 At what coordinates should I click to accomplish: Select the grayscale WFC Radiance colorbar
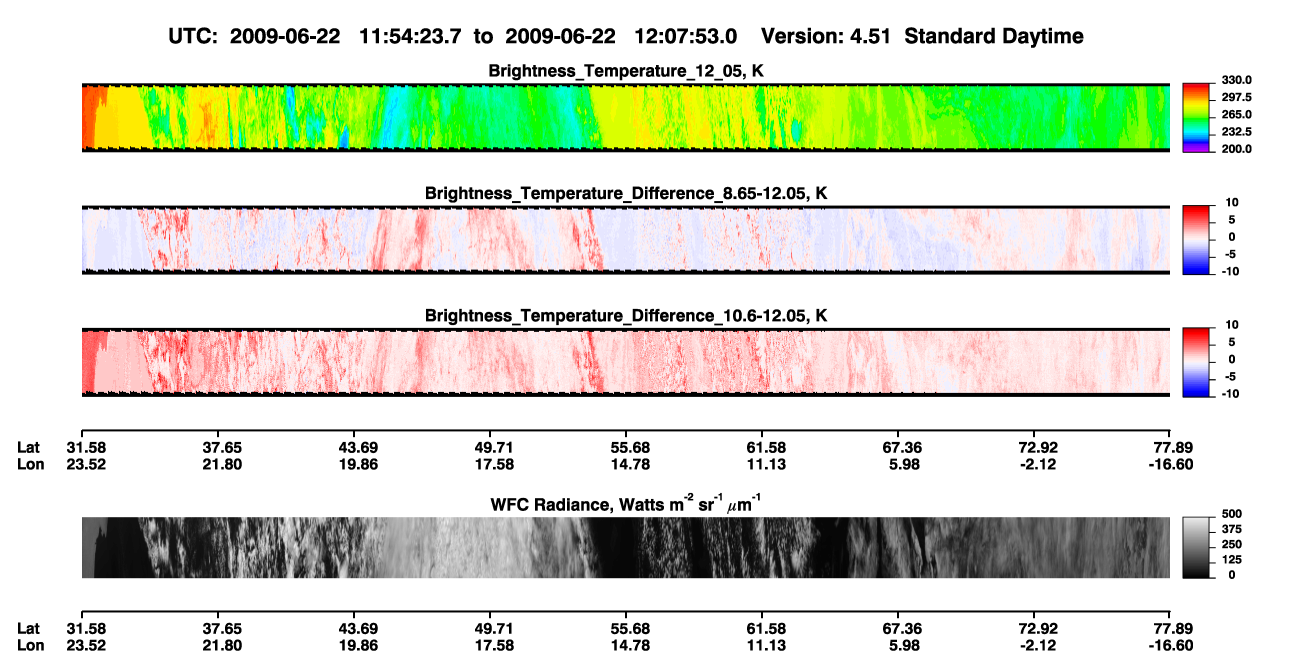point(1196,547)
